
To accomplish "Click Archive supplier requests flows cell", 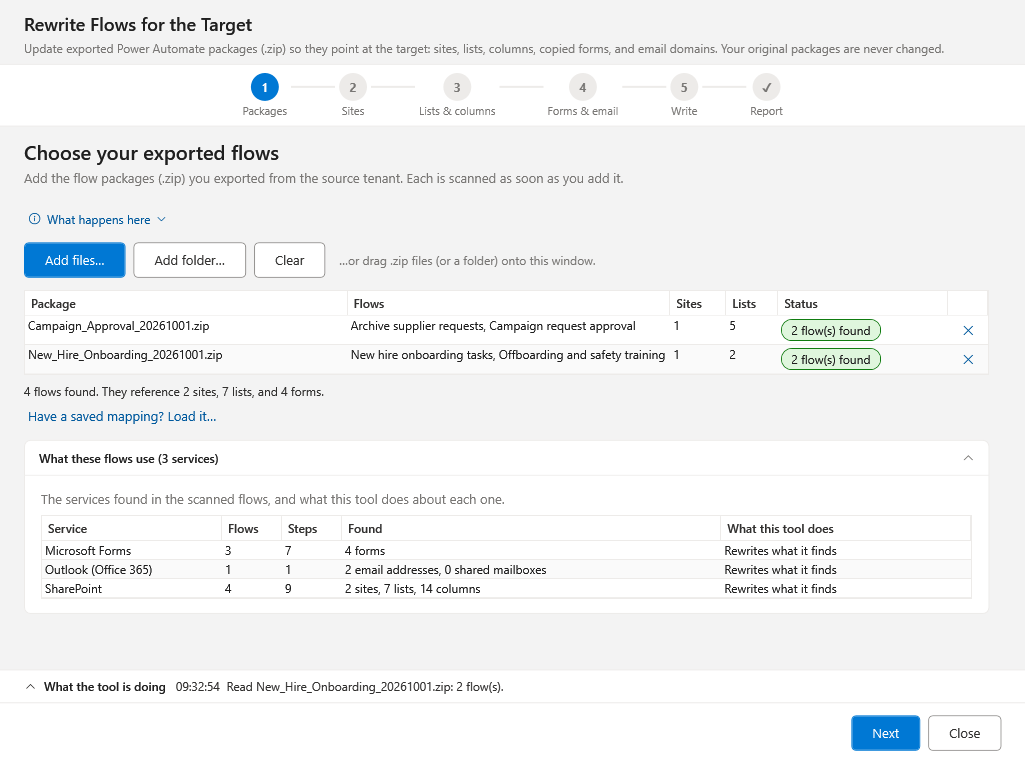I will click(x=493, y=325).
